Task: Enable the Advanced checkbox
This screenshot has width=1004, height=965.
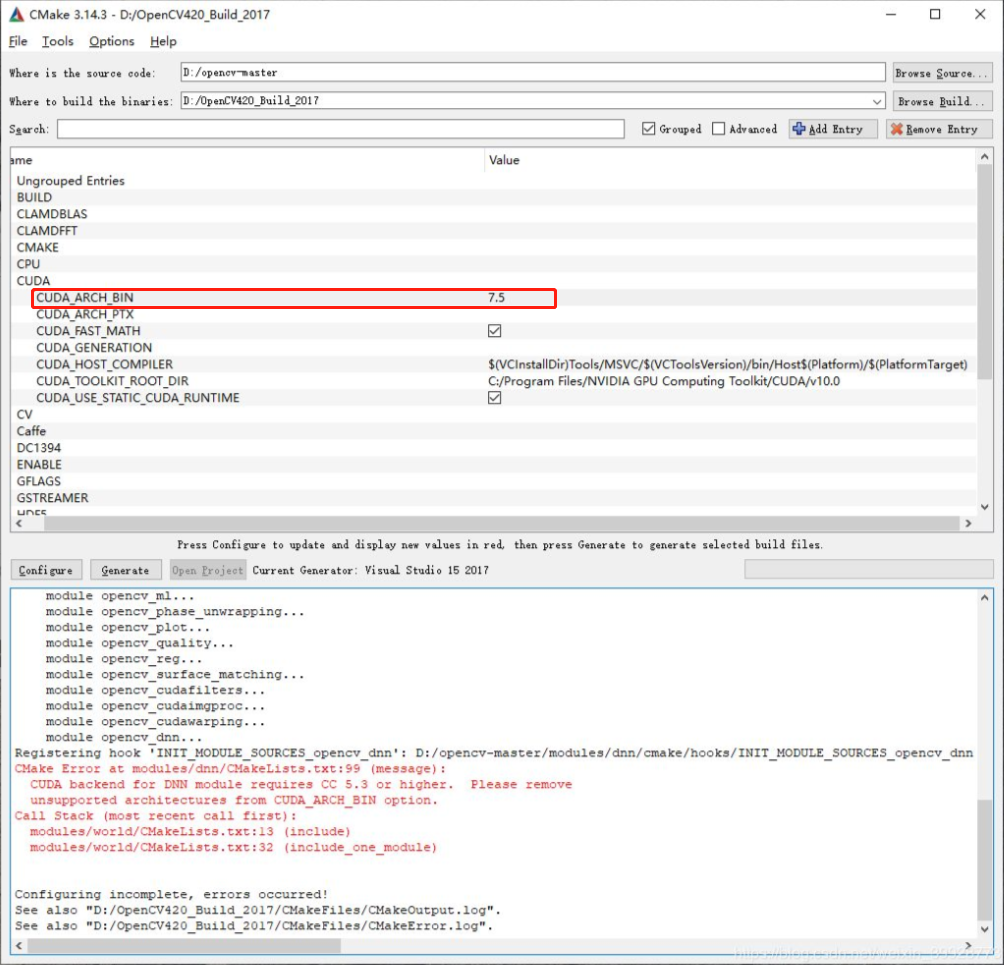Action: [717, 128]
